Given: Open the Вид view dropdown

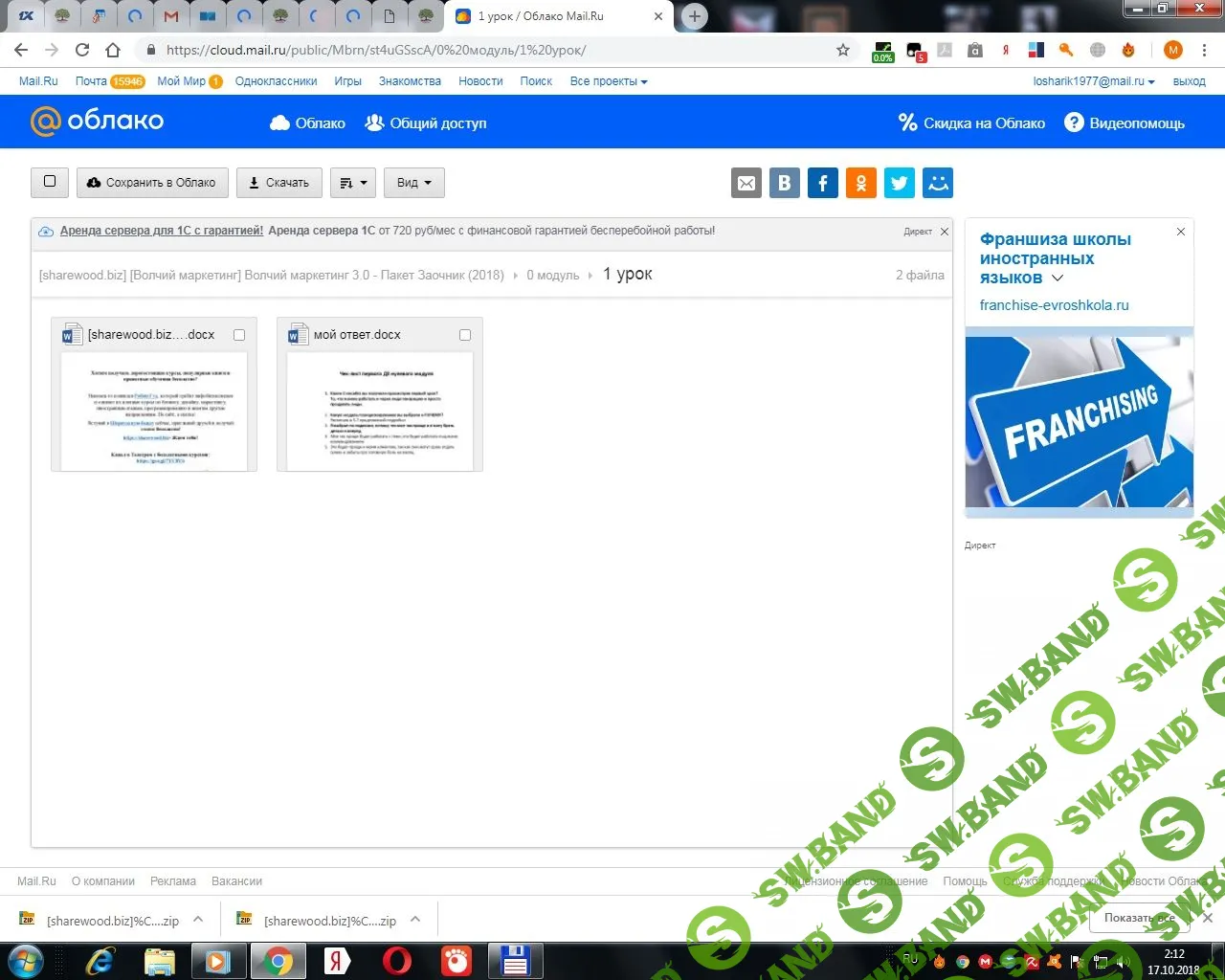Looking at the screenshot, I should [x=414, y=183].
